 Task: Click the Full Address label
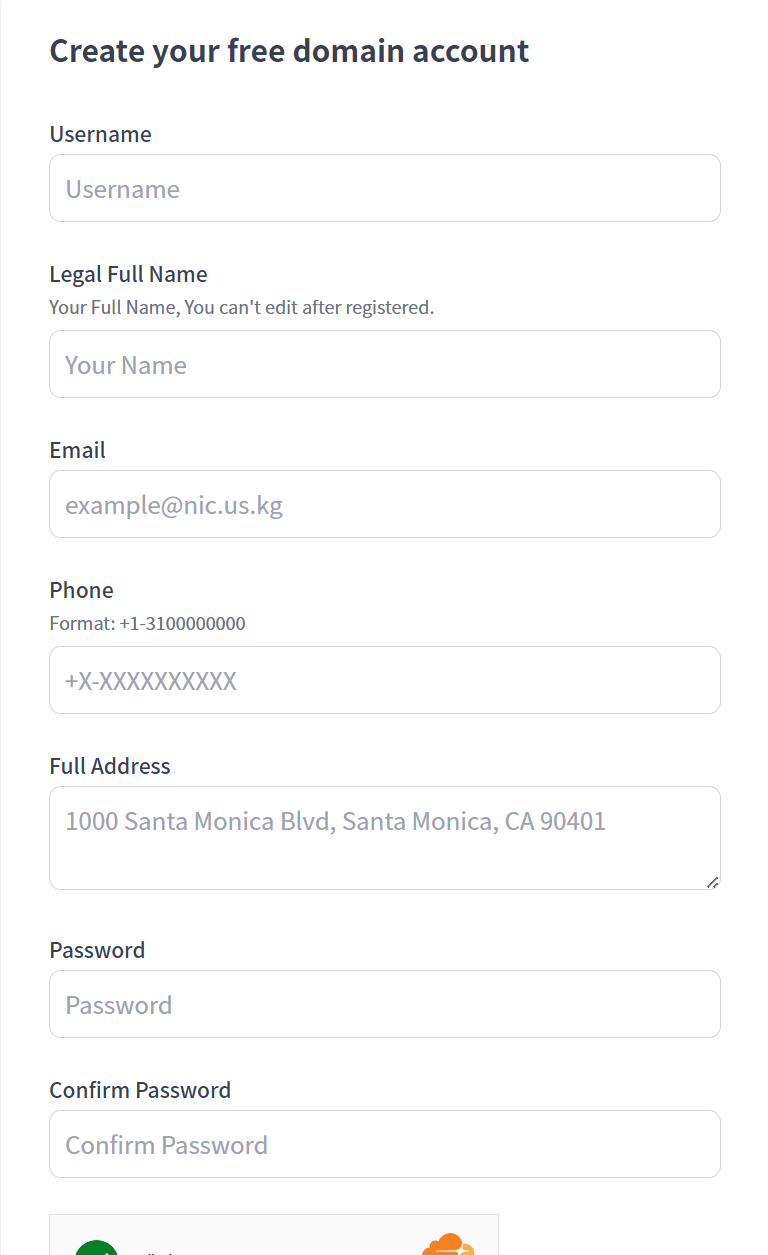coord(110,766)
